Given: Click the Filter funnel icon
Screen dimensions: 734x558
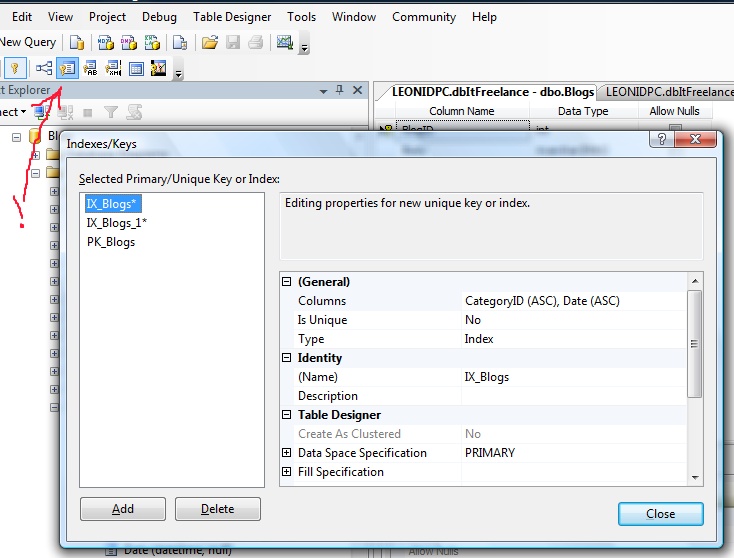Looking at the screenshot, I should (x=111, y=112).
